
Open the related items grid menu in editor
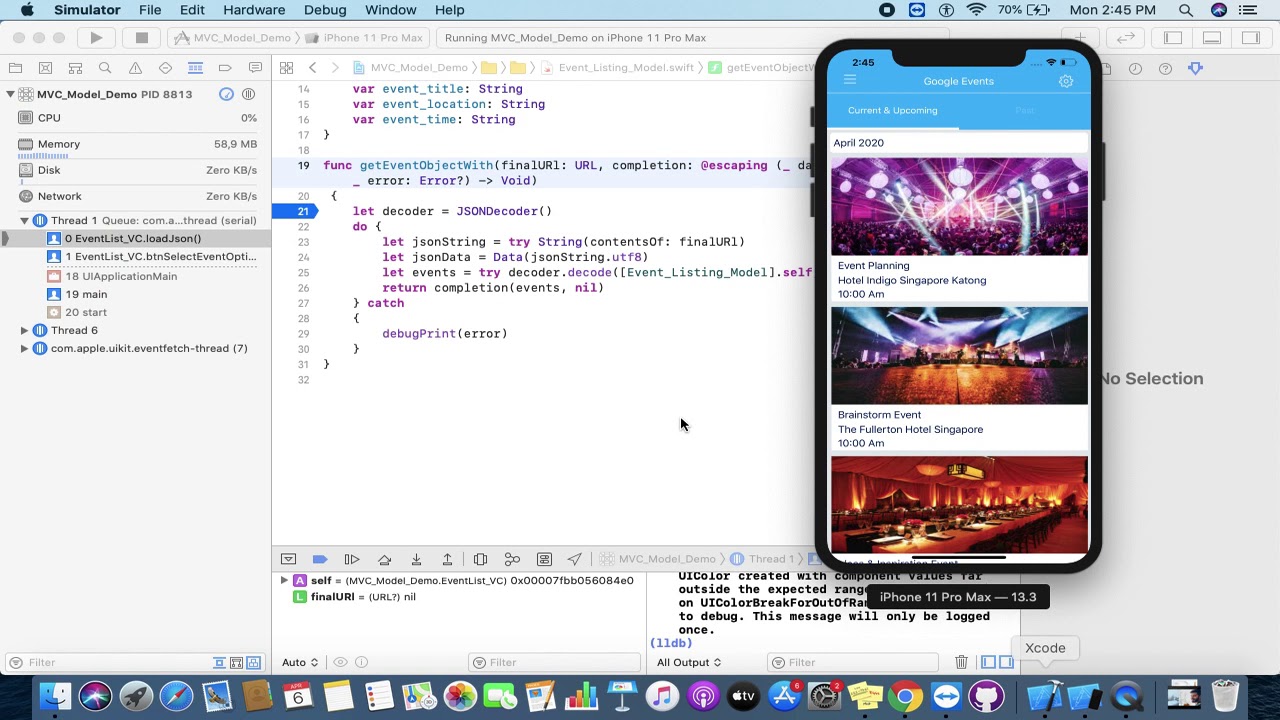[x=286, y=68]
